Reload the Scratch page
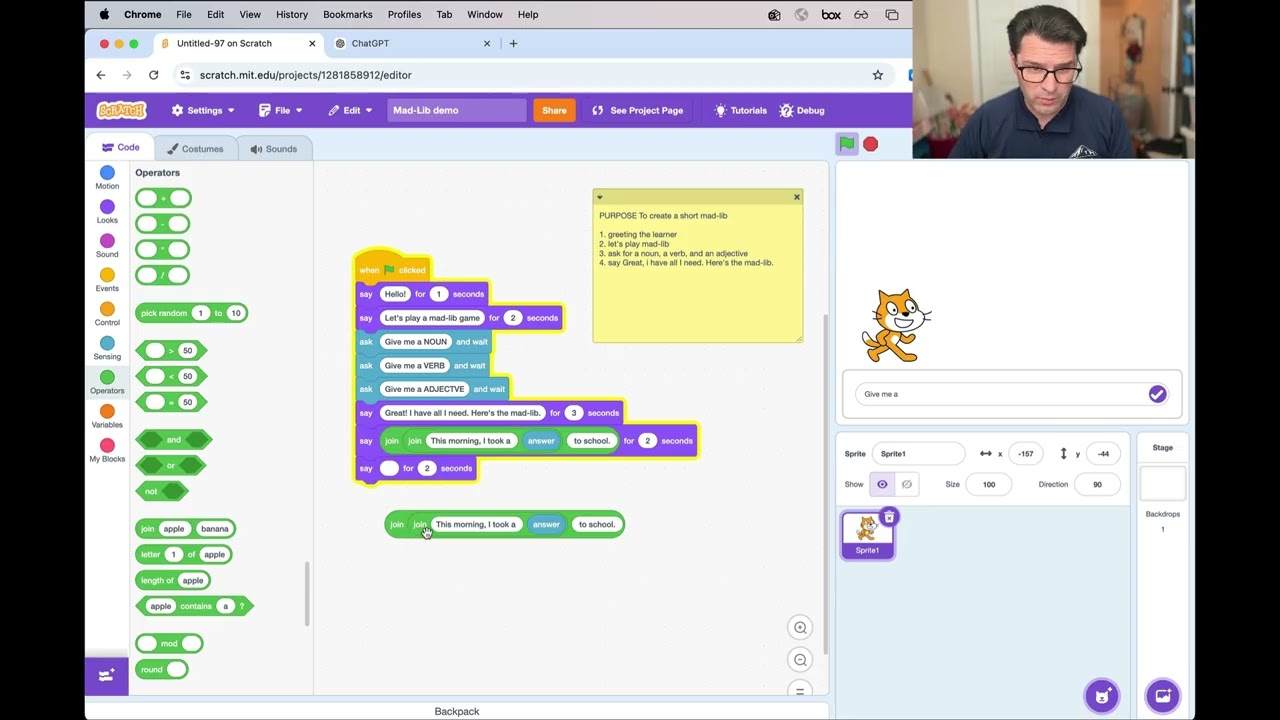This screenshot has width=1280, height=720. pos(153,75)
